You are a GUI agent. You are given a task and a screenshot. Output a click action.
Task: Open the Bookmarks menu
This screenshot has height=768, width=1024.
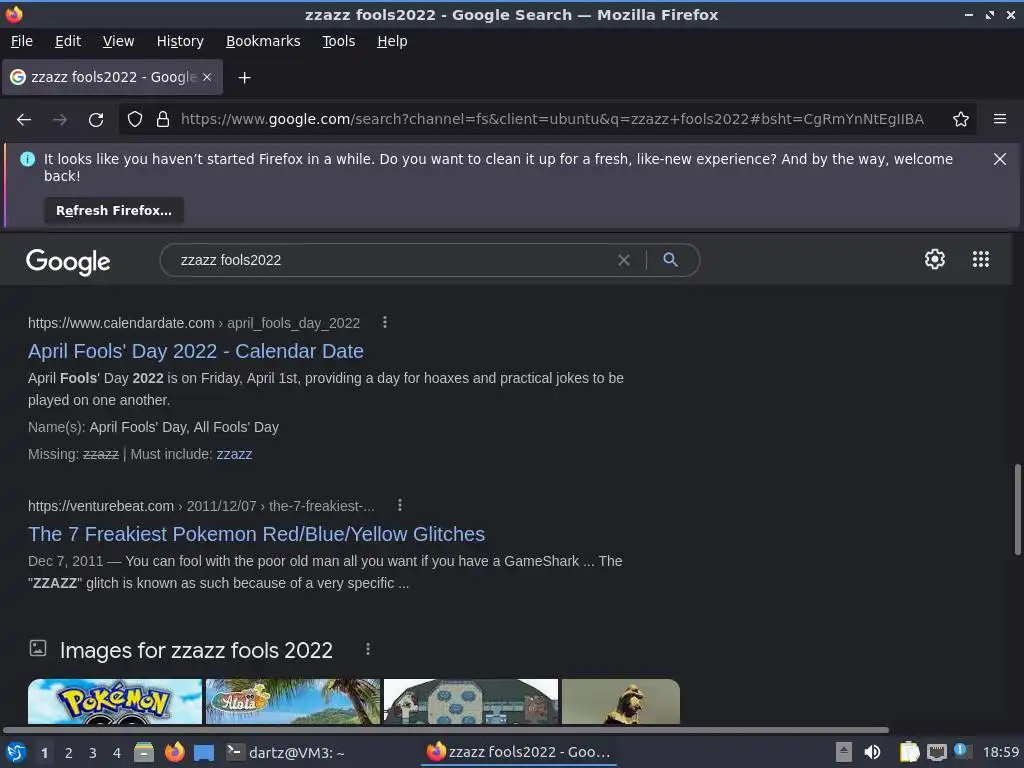(263, 41)
